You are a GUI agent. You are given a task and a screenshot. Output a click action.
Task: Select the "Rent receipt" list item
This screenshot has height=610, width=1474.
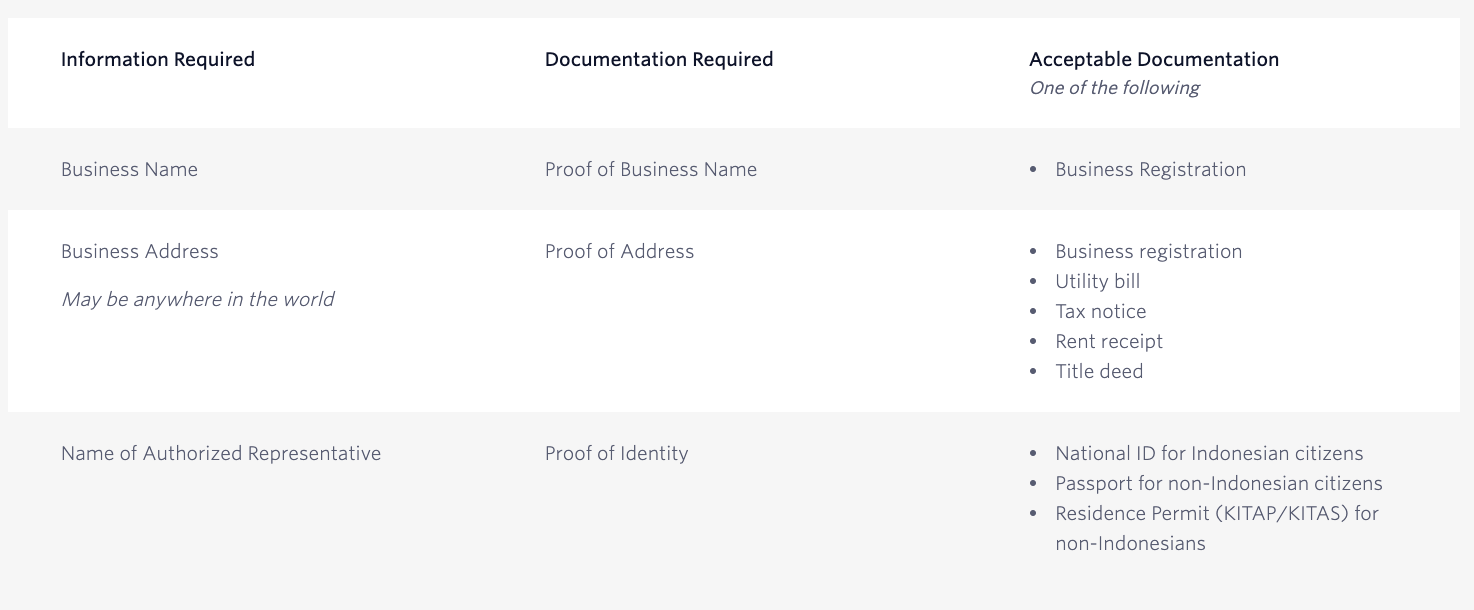click(x=1109, y=342)
